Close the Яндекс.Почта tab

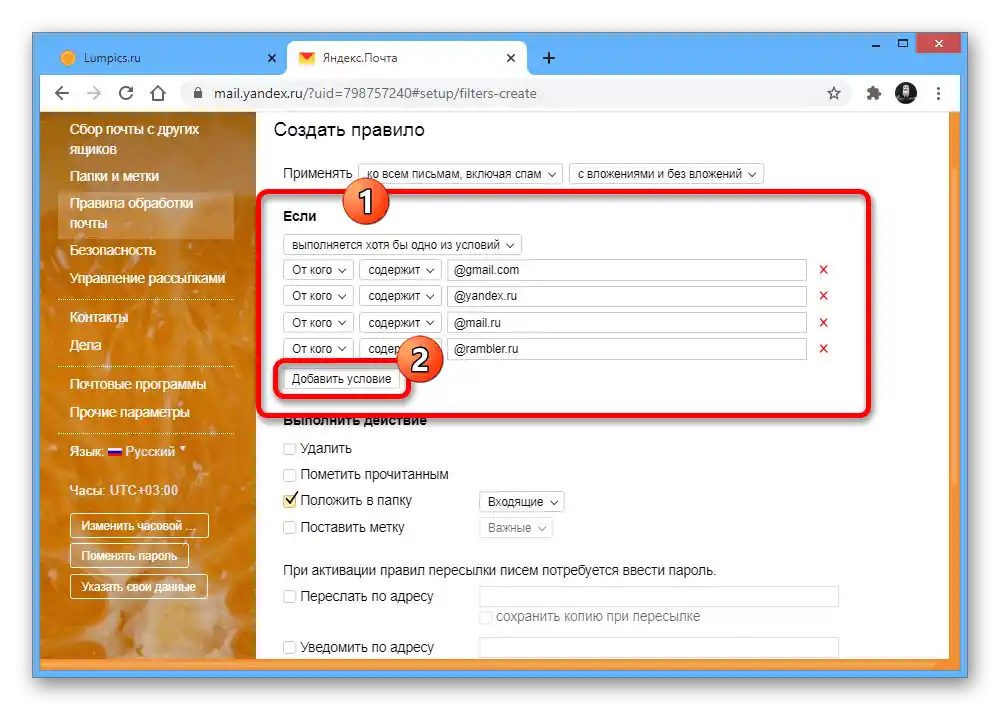point(511,58)
